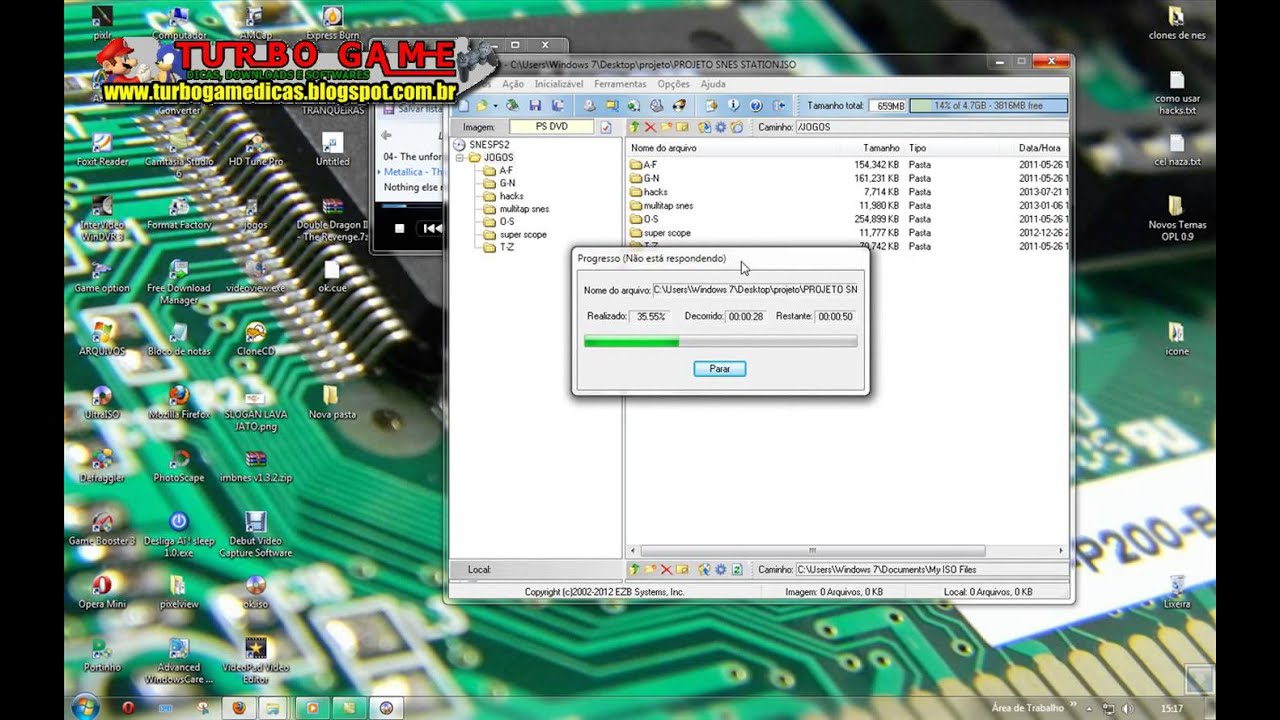Click the PS DVD image type field

point(551,127)
